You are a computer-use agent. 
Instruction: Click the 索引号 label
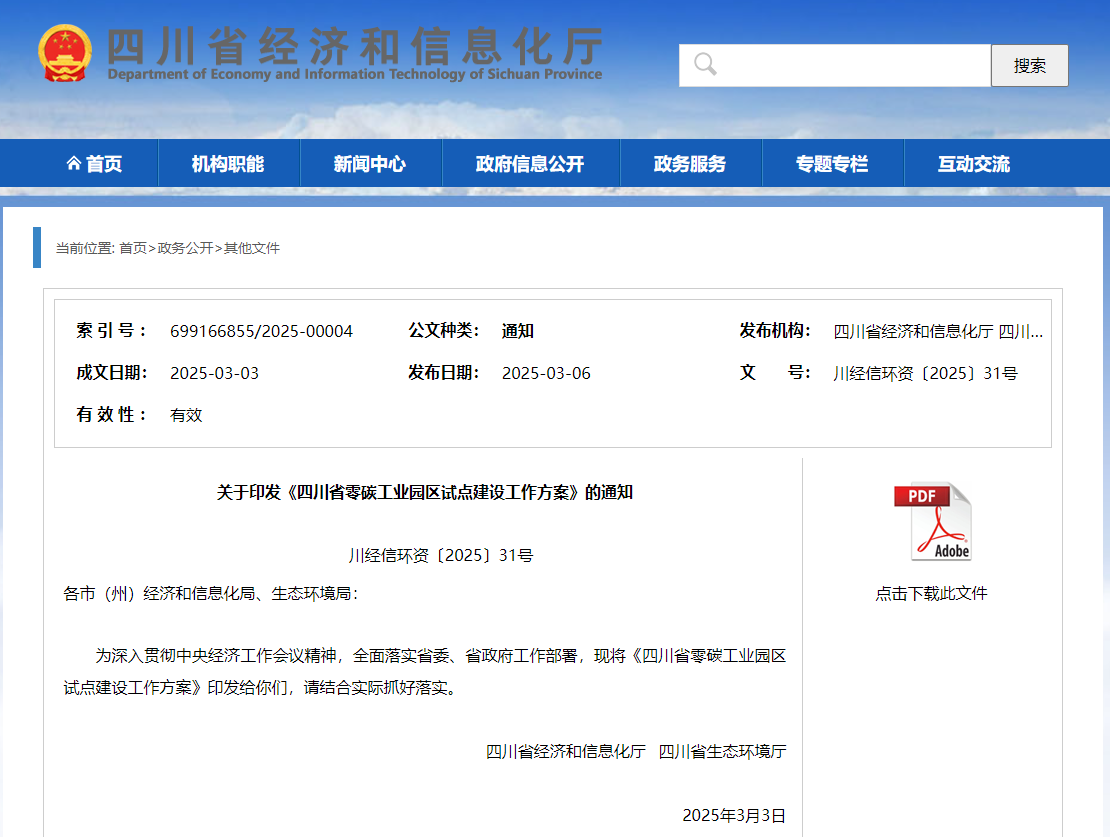point(111,331)
